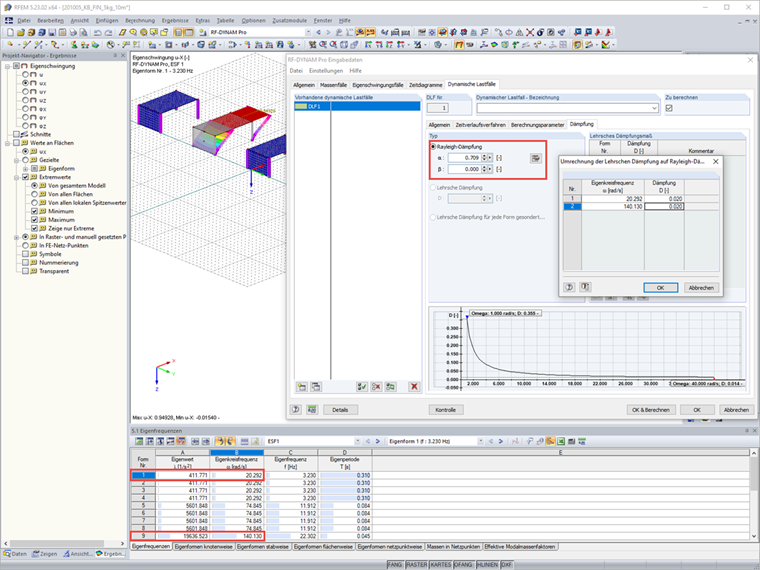This screenshot has height=570, width=760.
Task: Click the Rayleigh conversion button beside alpha field
Action: pos(536,158)
